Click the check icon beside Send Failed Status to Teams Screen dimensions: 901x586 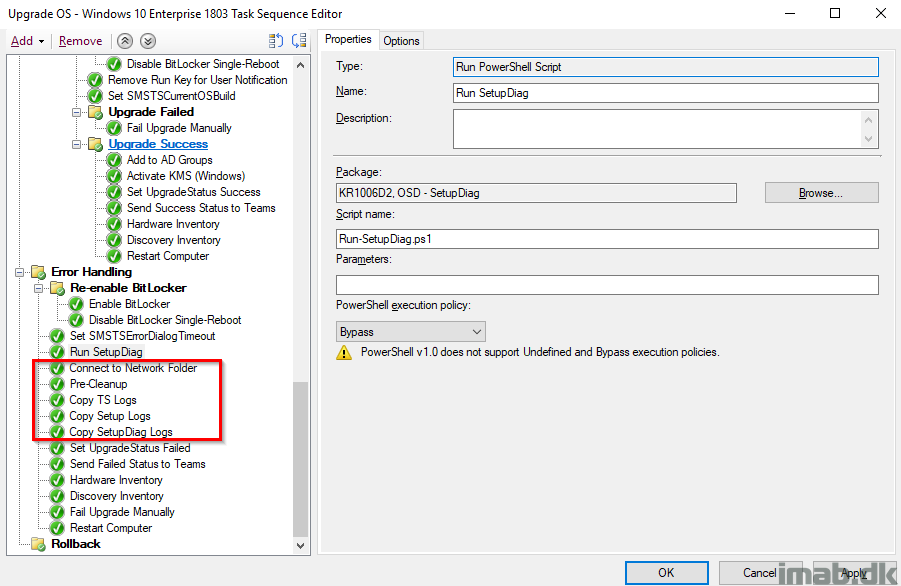pyautogui.click(x=57, y=464)
